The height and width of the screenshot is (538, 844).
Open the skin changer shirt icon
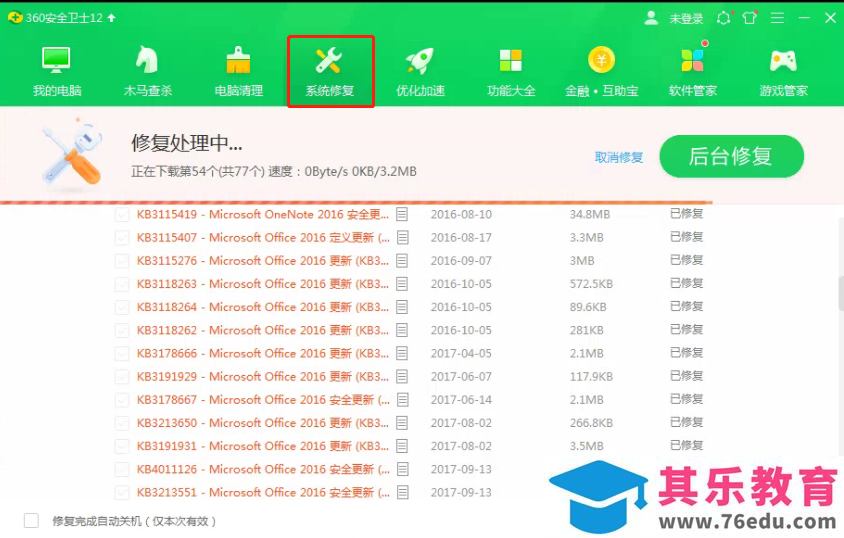[749, 18]
